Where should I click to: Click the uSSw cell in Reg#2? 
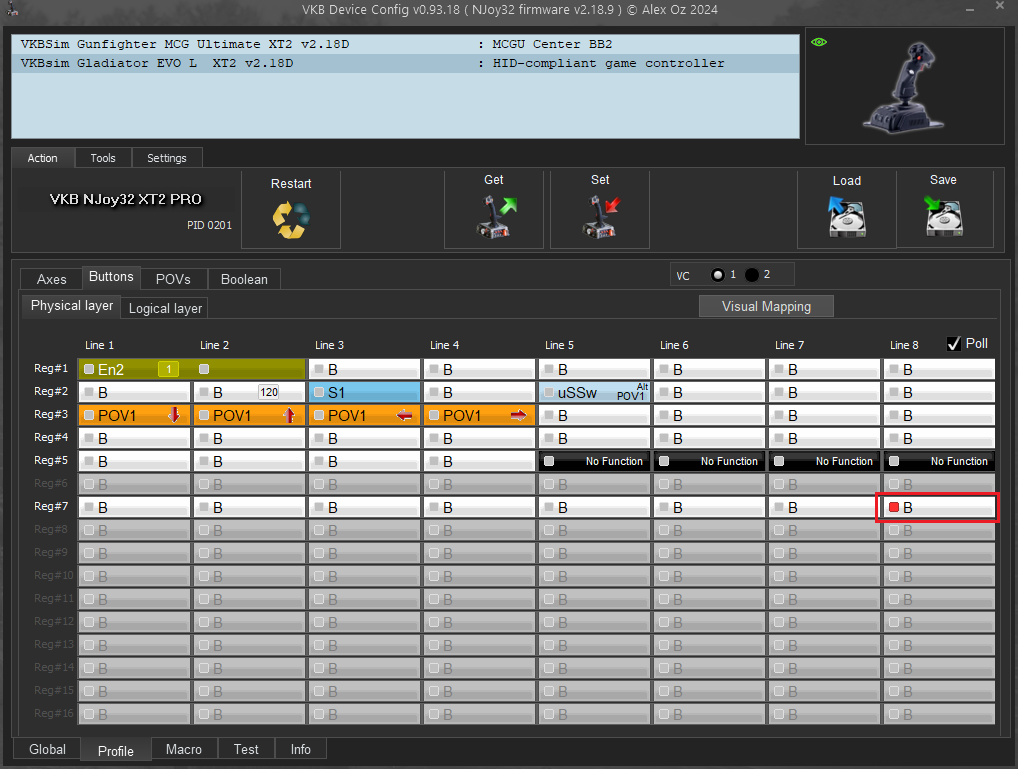point(595,392)
